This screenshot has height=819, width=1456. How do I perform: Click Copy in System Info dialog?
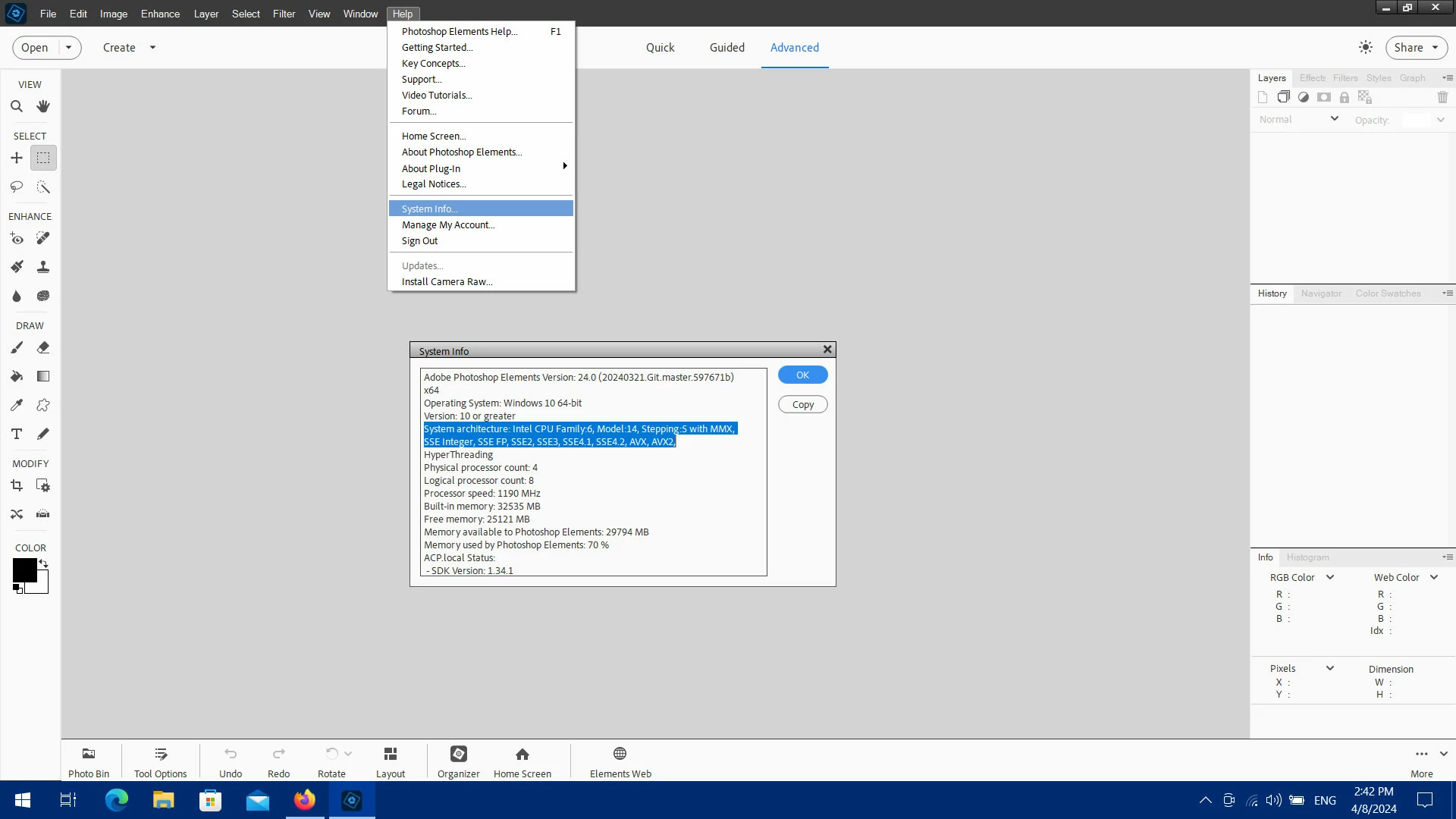pyautogui.click(x=802, y=404)
